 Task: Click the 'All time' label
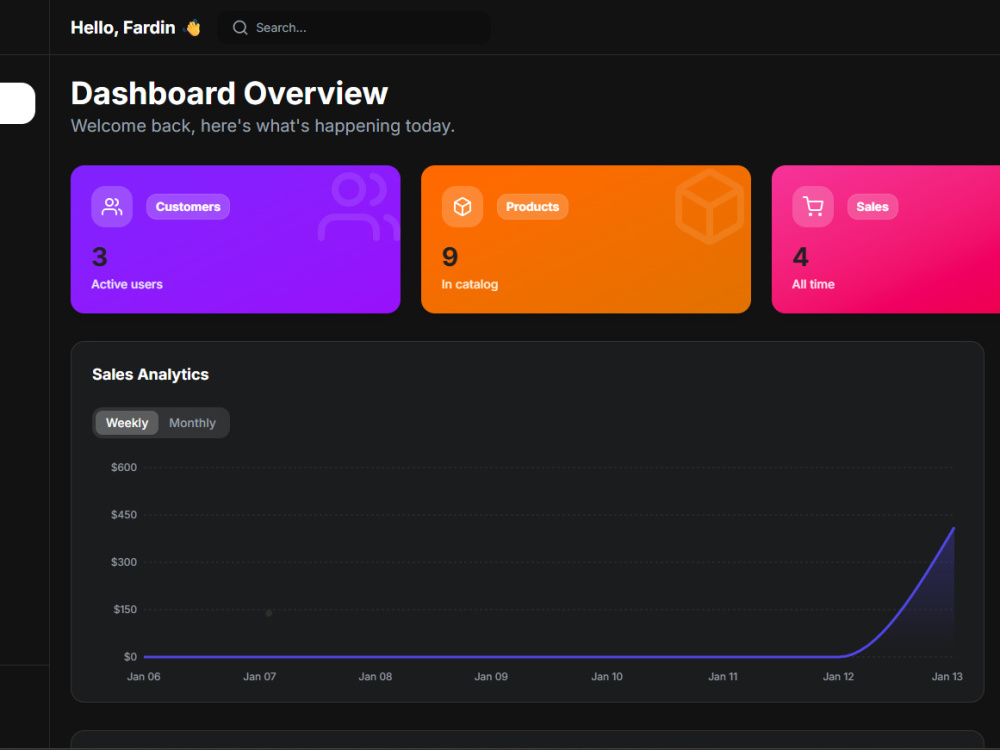(813, 284)
